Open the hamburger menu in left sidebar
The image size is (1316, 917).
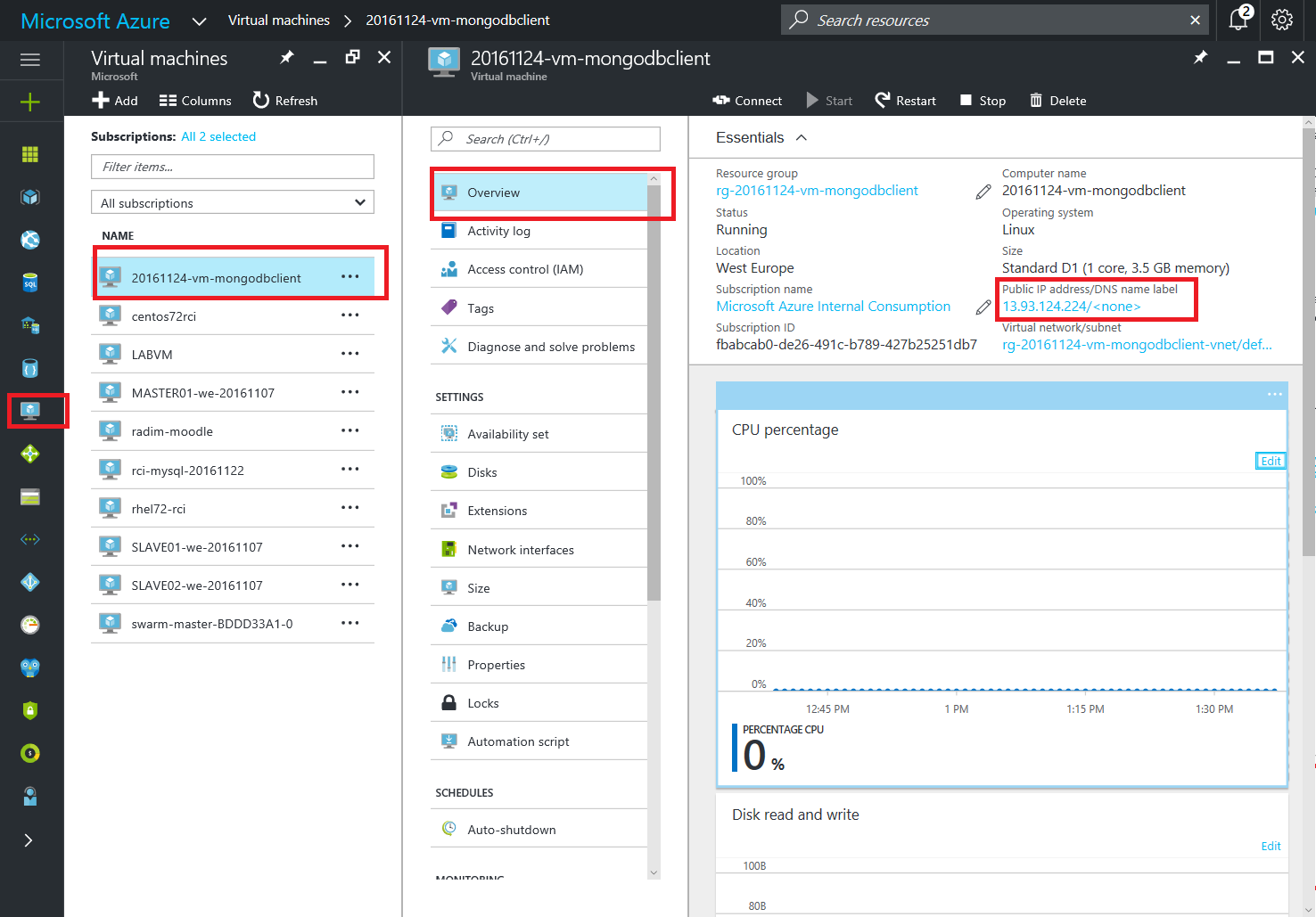(x=30, y=60)
